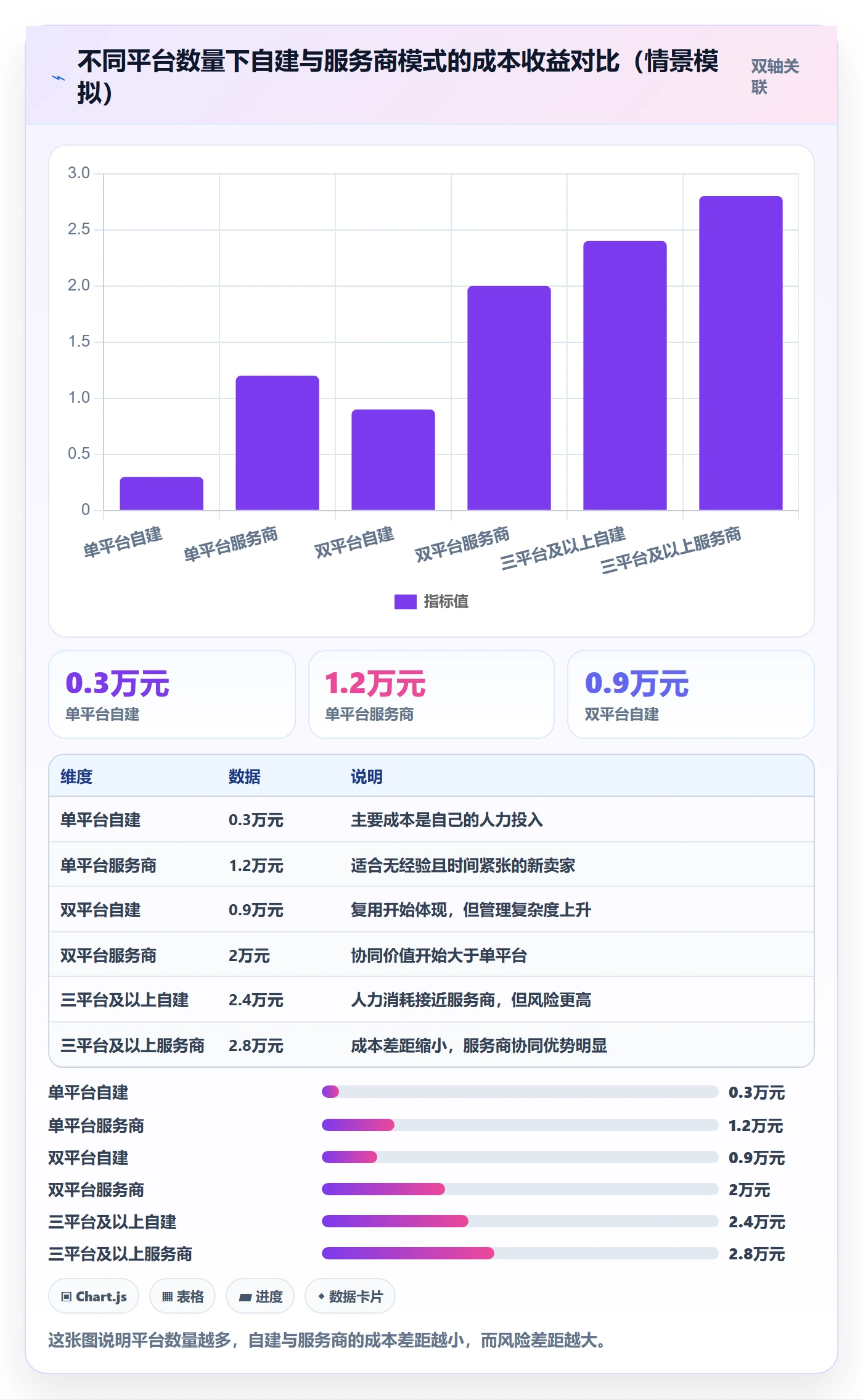Select the 双平台自建 chart bar
The width and height of the screenshot is (863, 1400).
[x=393, y=459]
